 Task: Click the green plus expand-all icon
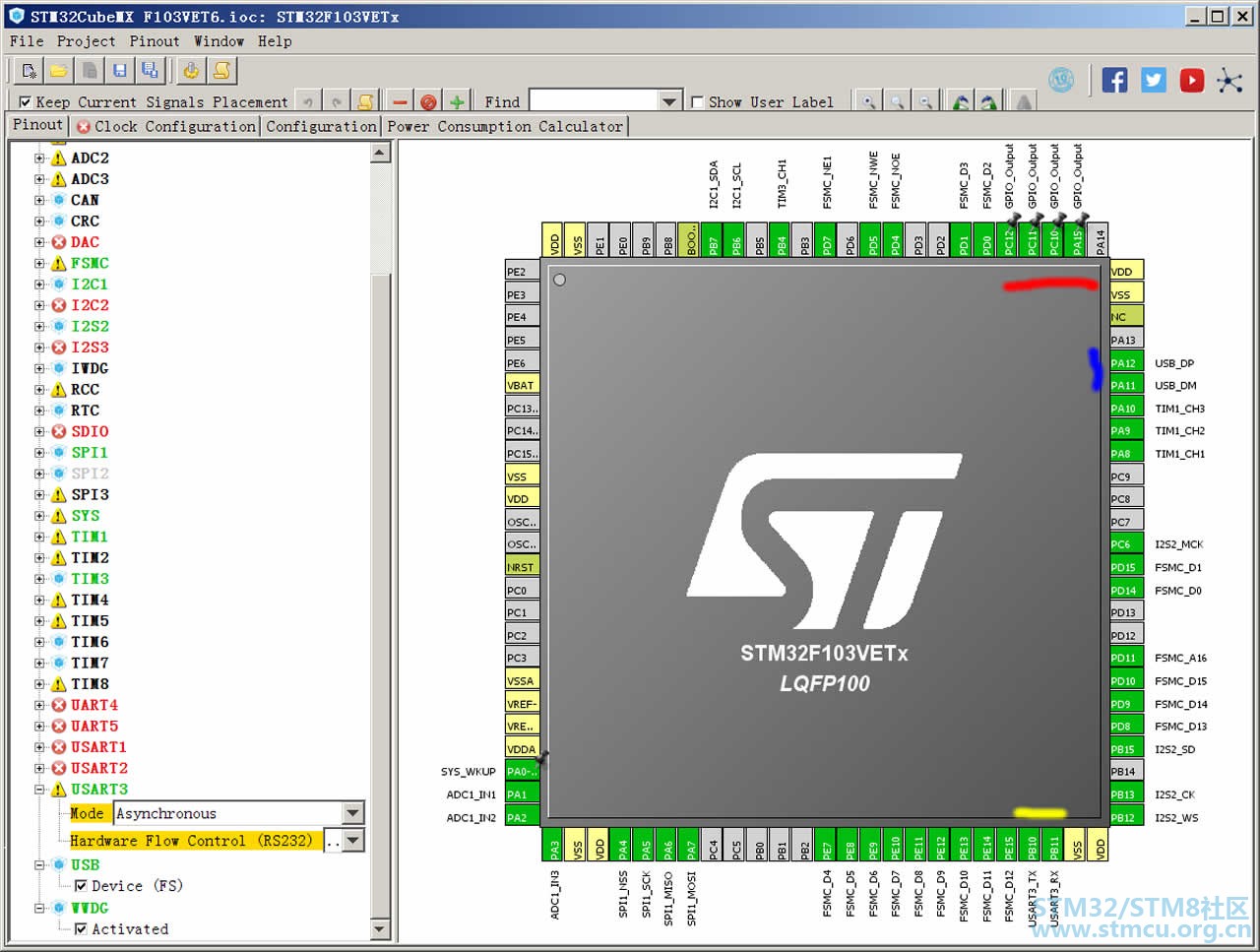click(x=457, y=101)
